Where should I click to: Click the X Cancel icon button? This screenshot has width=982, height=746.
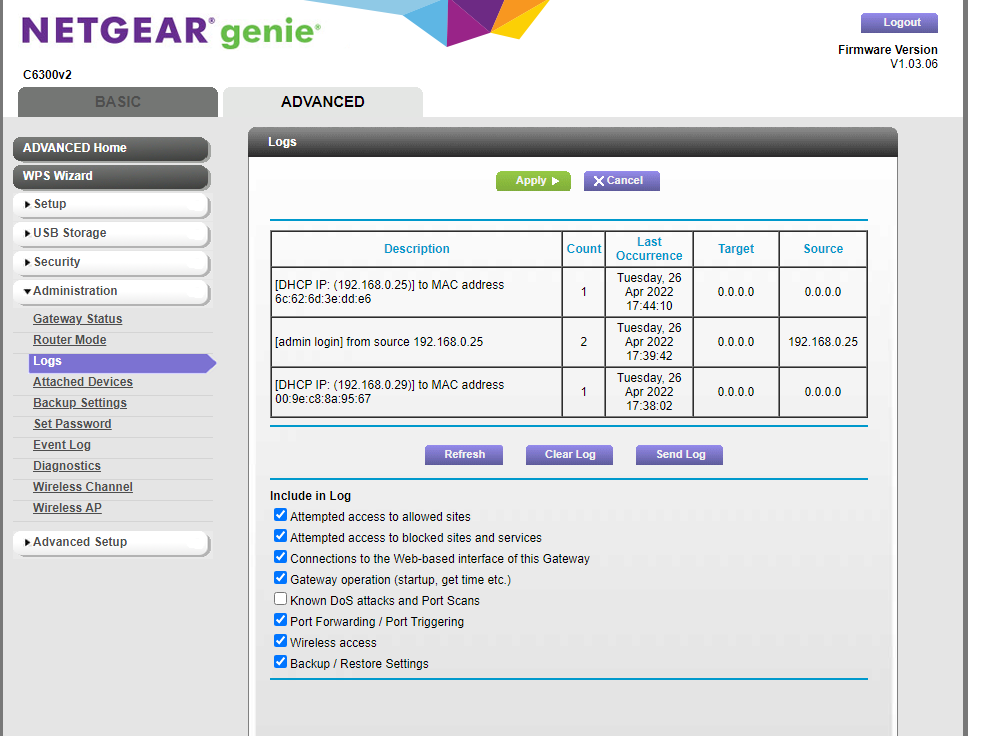(621, 181)
